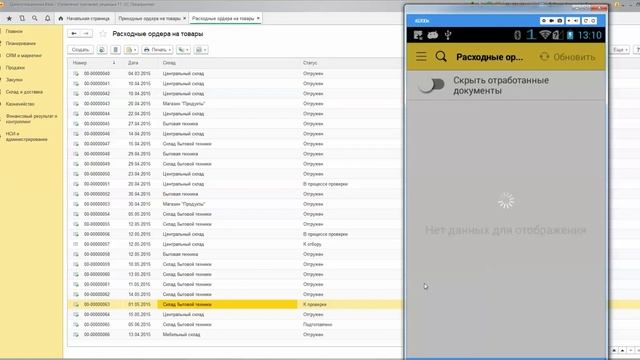Open the Продажи section

click(x=15, y=68)
